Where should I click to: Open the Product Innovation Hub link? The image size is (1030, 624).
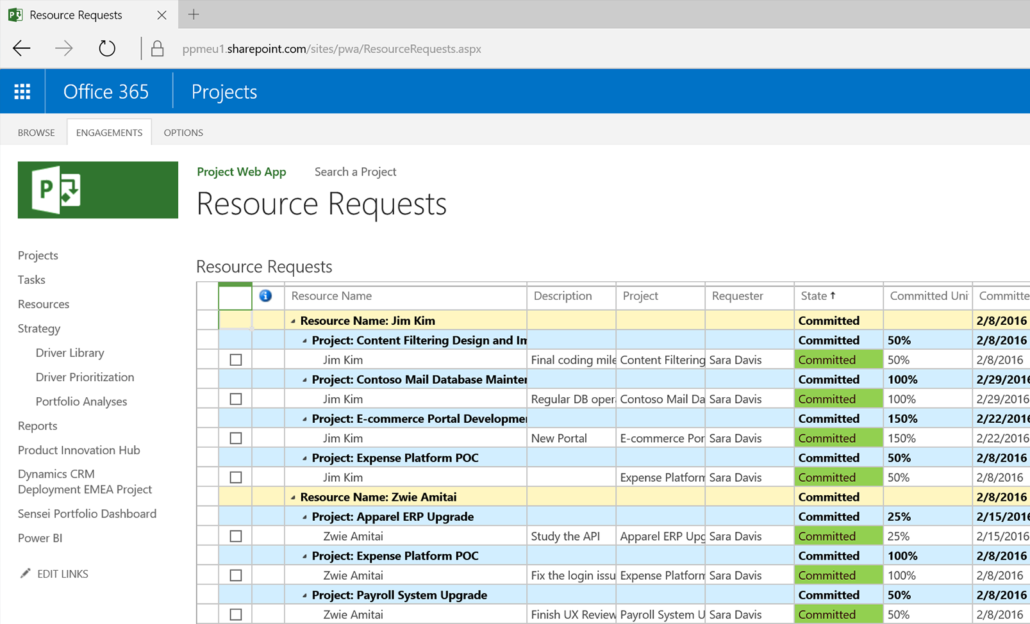click(x=79, y=449)
